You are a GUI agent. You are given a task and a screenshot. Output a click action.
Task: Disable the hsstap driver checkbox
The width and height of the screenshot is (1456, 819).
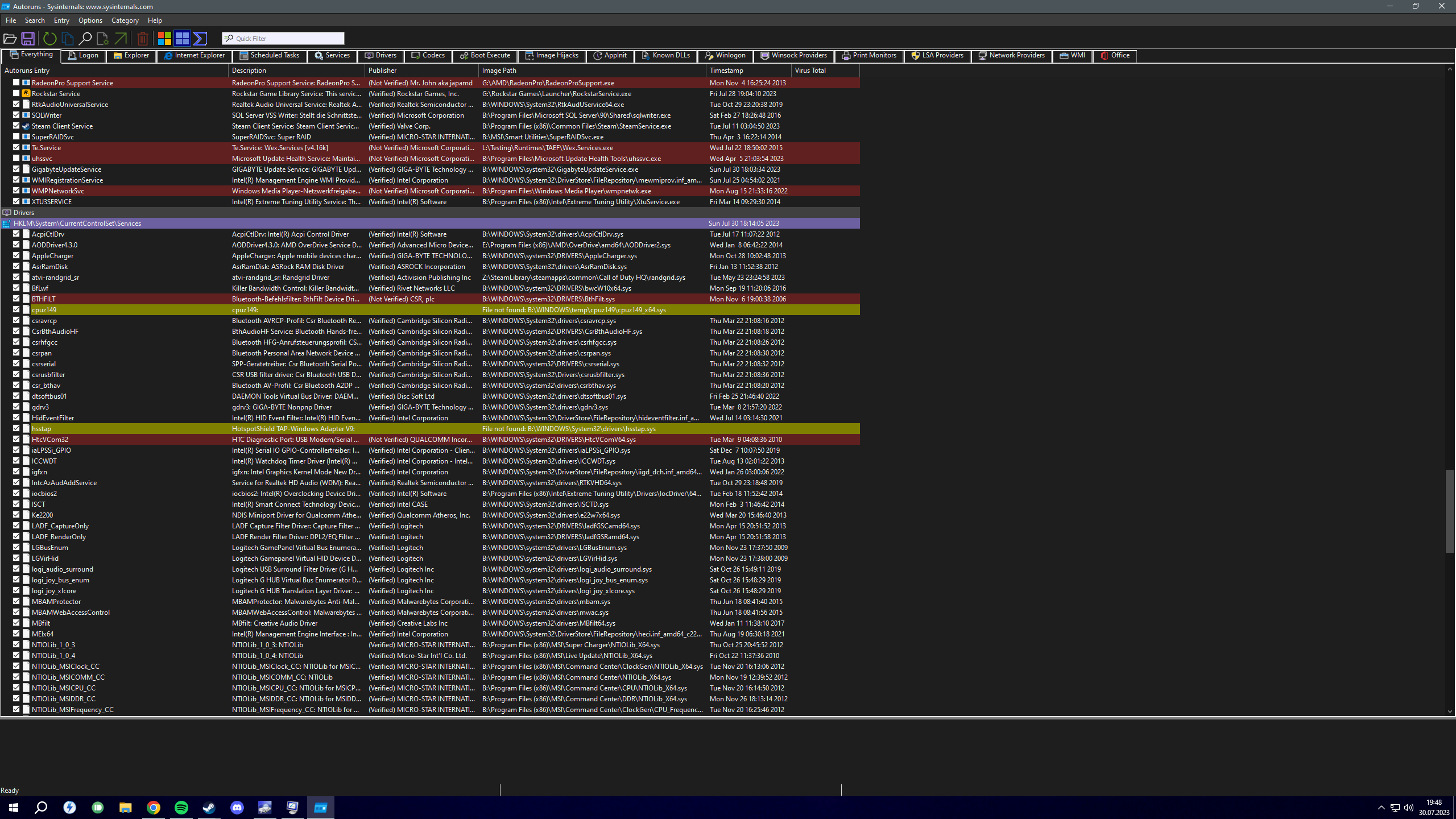point(16,428)
